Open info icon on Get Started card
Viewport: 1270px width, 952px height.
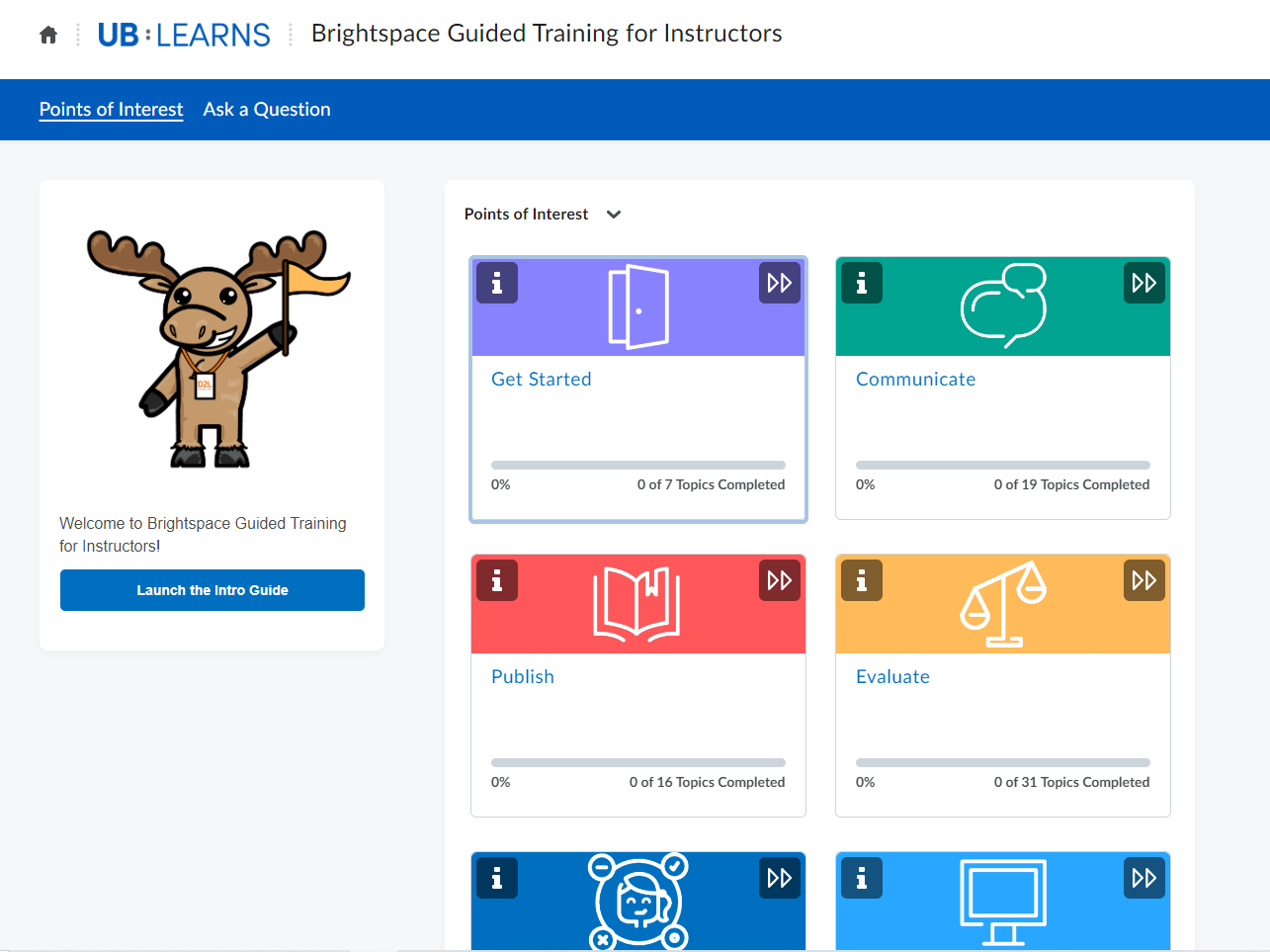click(x=497, y=283)
